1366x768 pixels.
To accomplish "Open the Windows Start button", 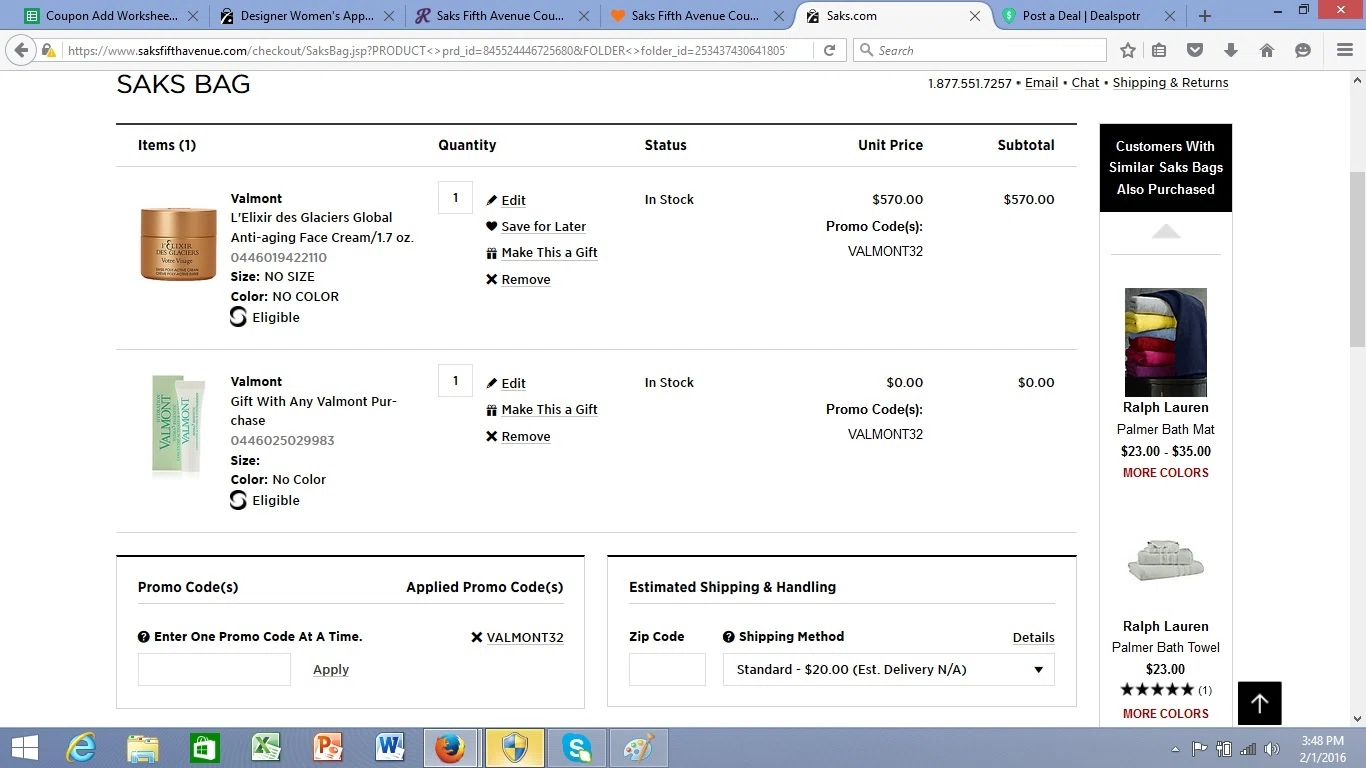I will click(x=24, y=748).
